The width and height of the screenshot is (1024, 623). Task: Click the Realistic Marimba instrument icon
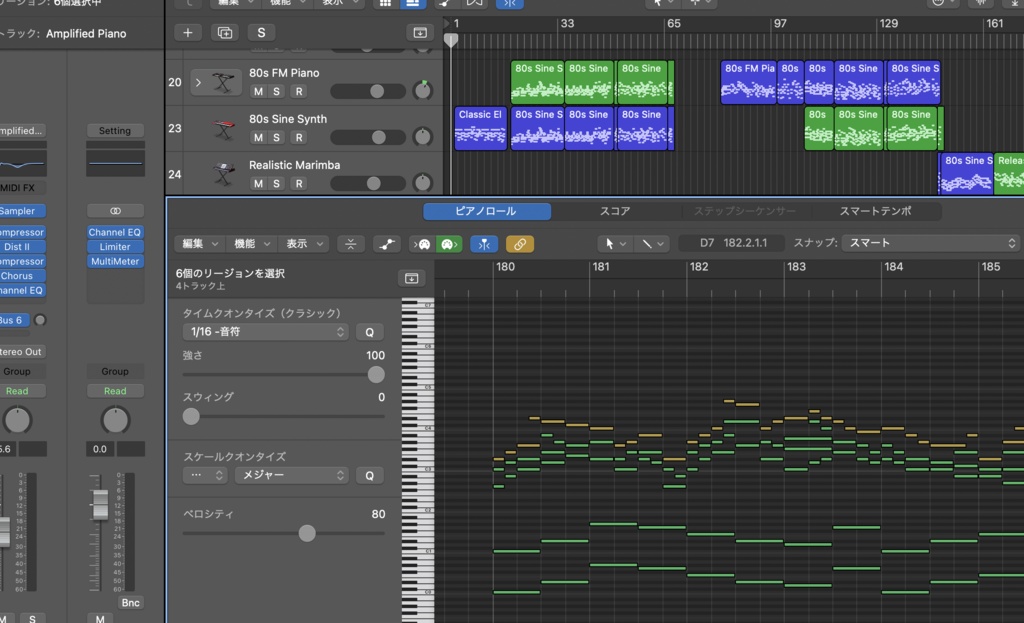point(223,174)
